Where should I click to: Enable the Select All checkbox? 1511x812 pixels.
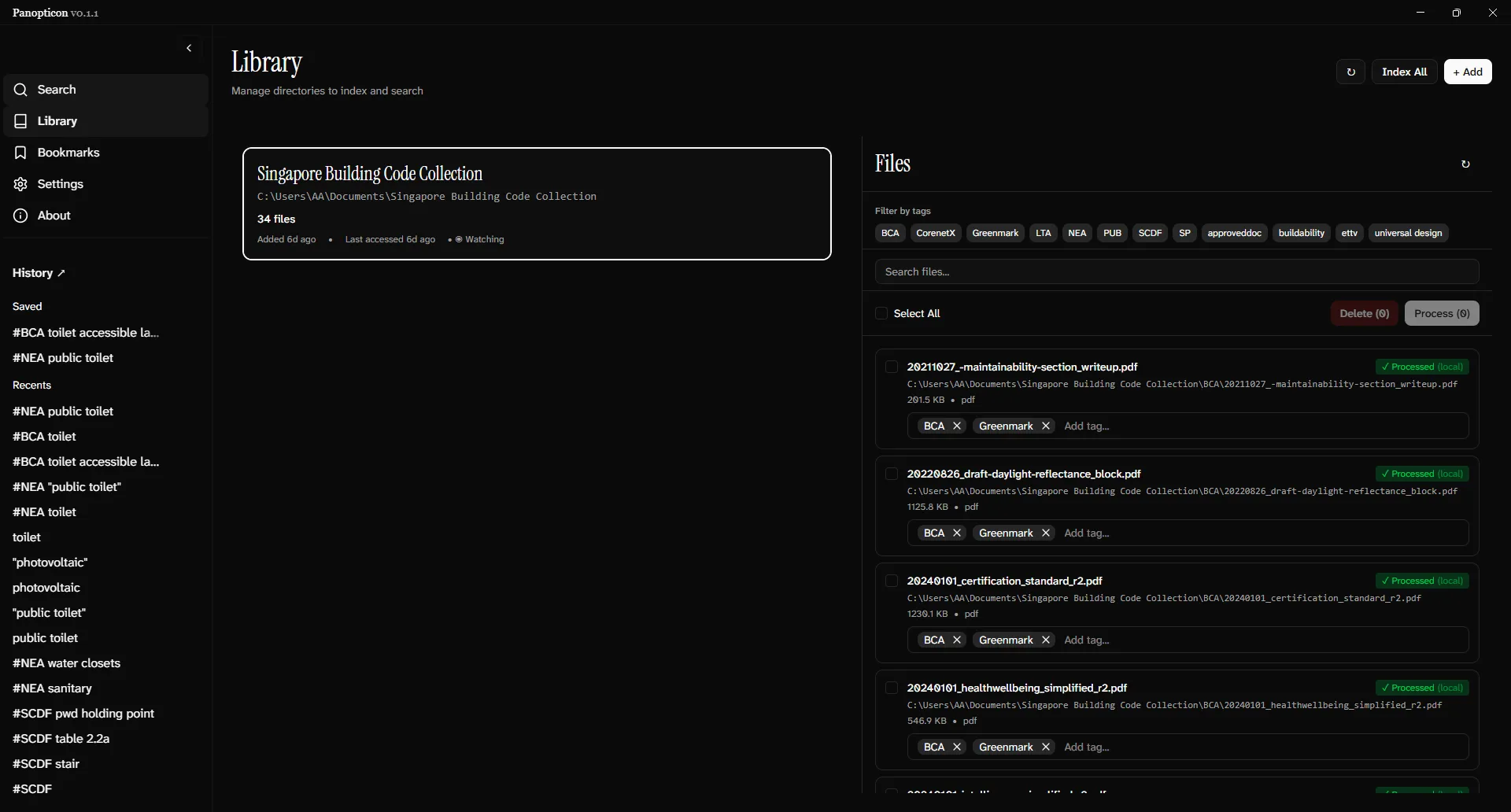click(881, 313)
